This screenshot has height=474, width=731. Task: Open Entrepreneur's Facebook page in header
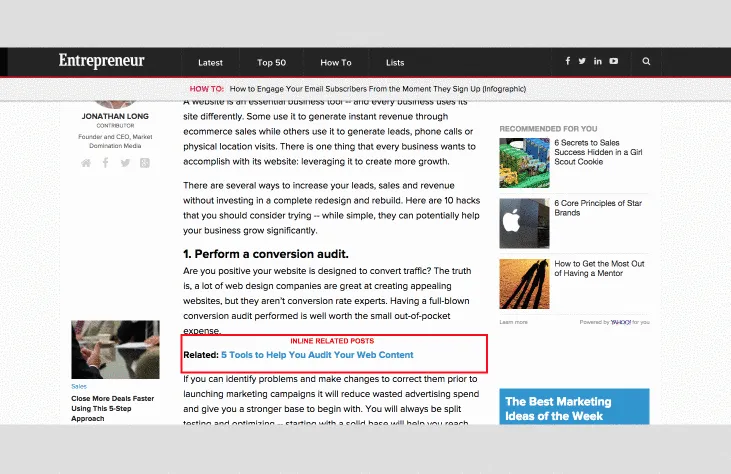point(568,62)
